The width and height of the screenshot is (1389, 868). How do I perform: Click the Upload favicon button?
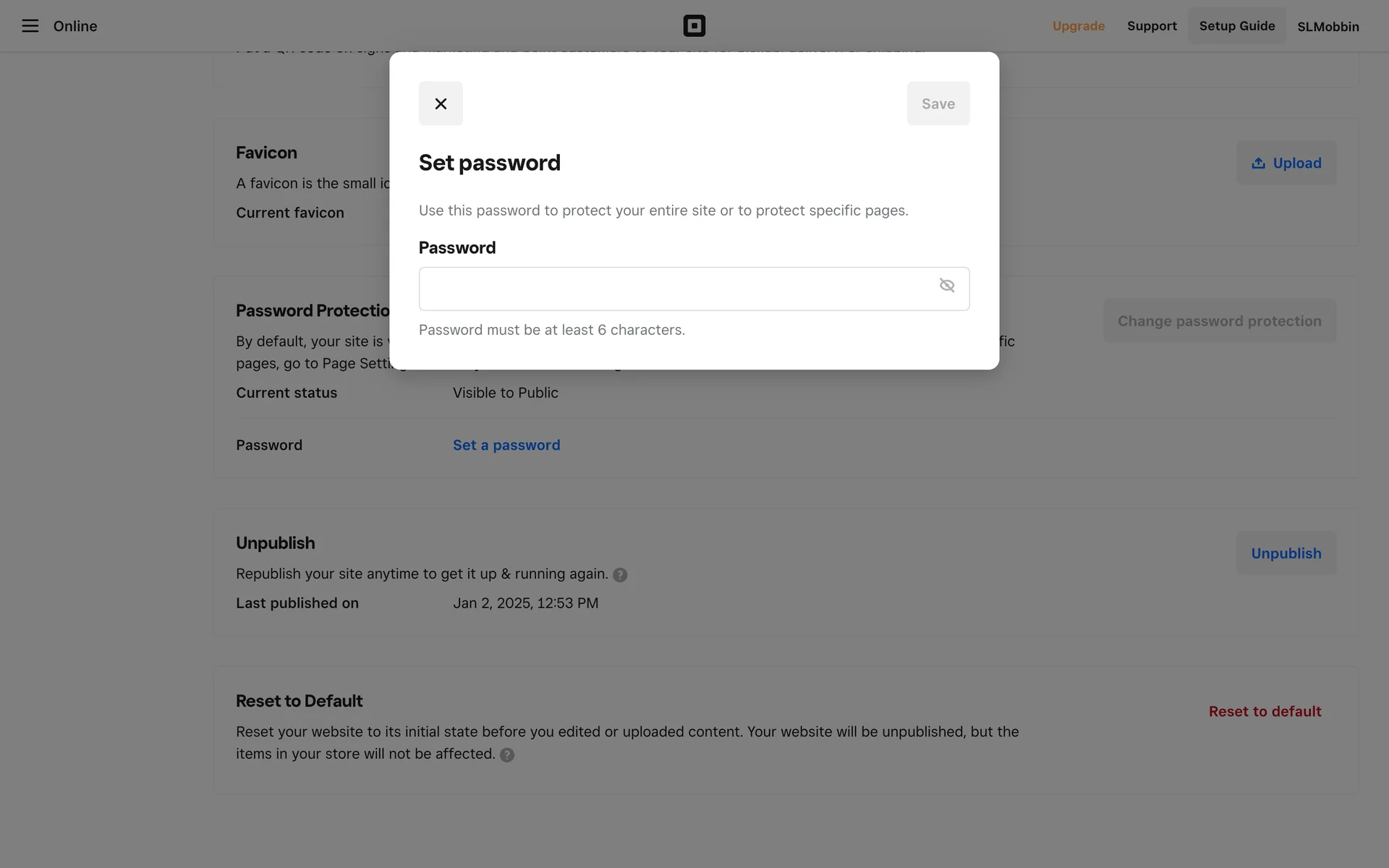1286,163
